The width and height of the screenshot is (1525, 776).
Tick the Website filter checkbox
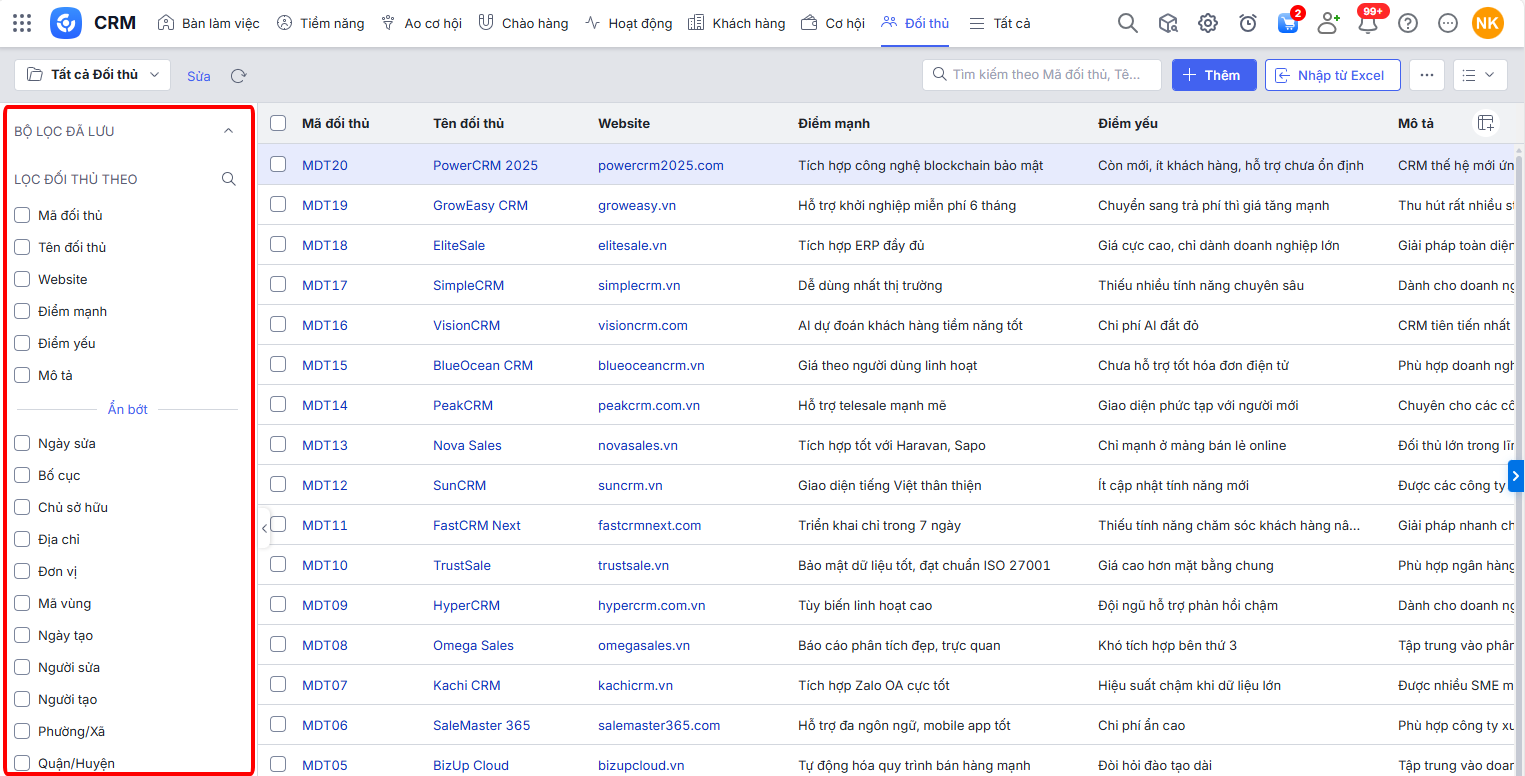(x=22, y=279)
